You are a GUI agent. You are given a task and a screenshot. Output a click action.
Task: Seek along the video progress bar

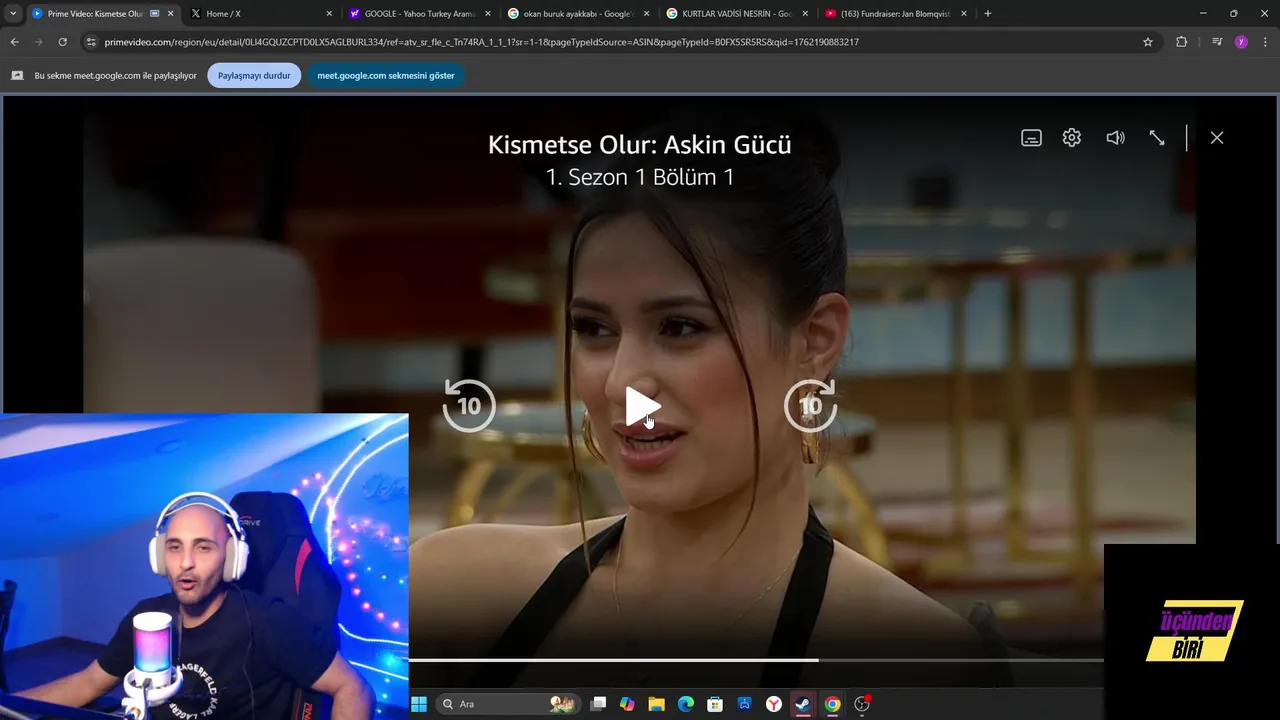click(x=756, y=660)
